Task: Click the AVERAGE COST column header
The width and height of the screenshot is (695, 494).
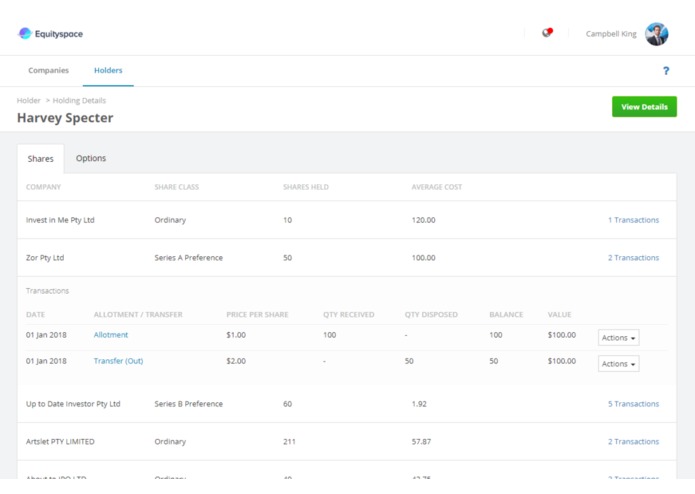Action: click(437, 187)
